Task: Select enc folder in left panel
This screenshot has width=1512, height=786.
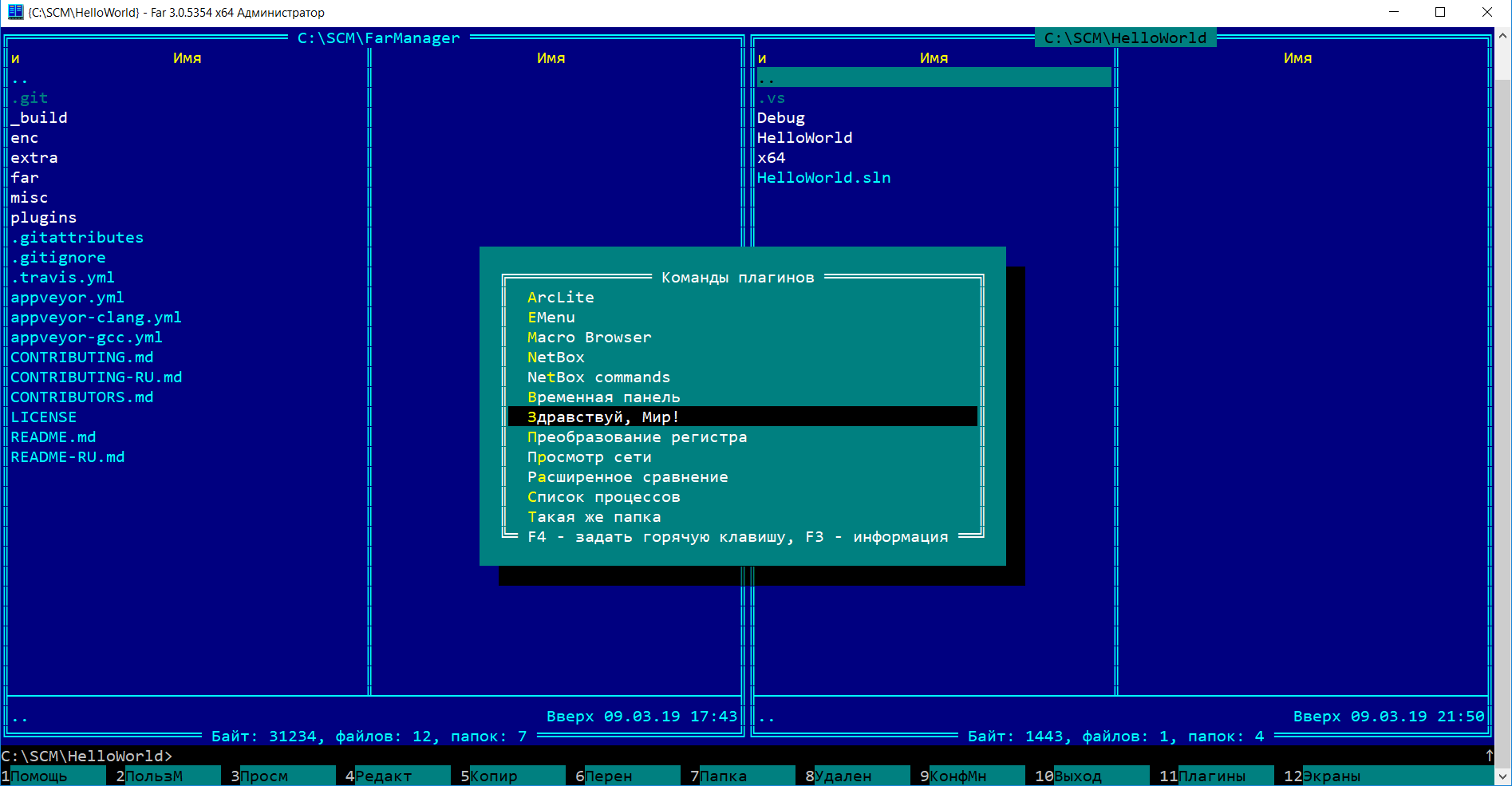Action: [x=25, y=137]
